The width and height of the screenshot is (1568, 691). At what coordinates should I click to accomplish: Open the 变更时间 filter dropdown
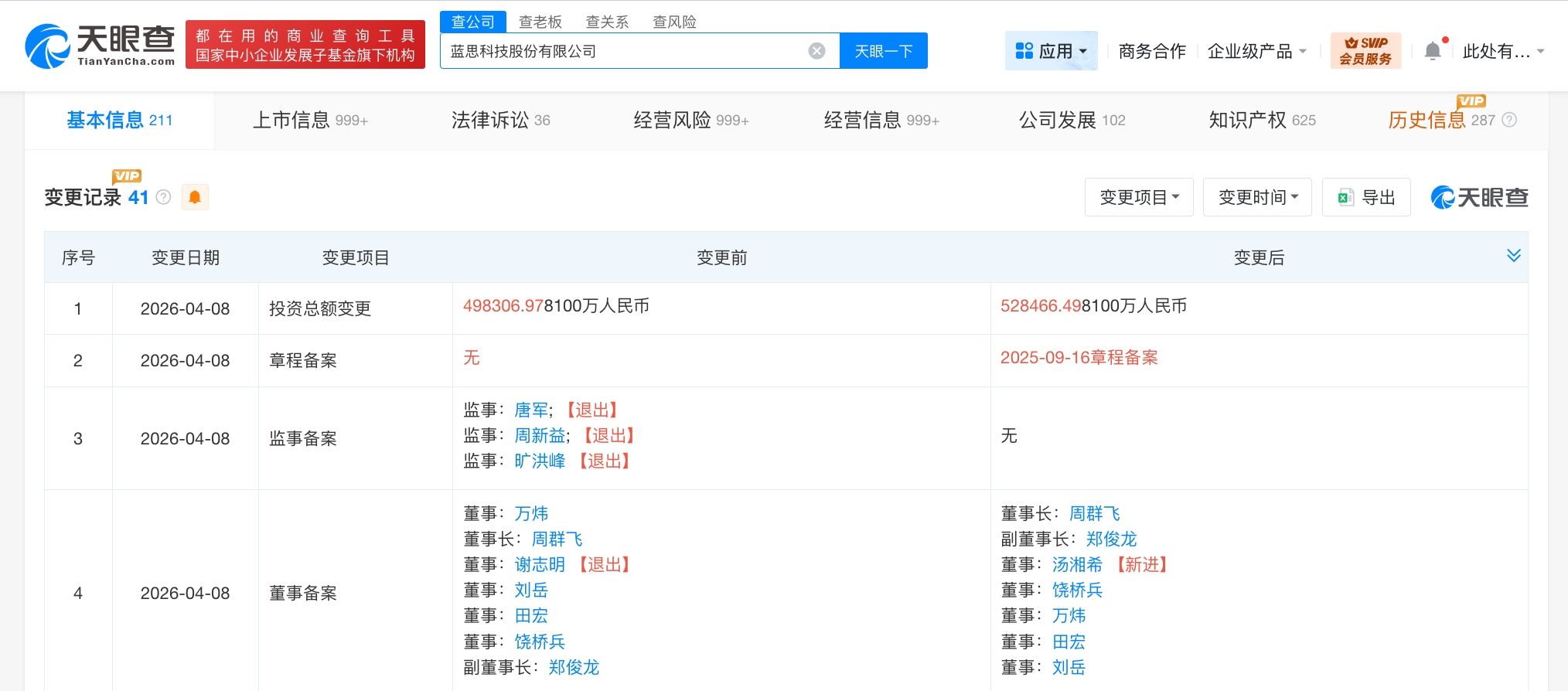[1257, 197]
